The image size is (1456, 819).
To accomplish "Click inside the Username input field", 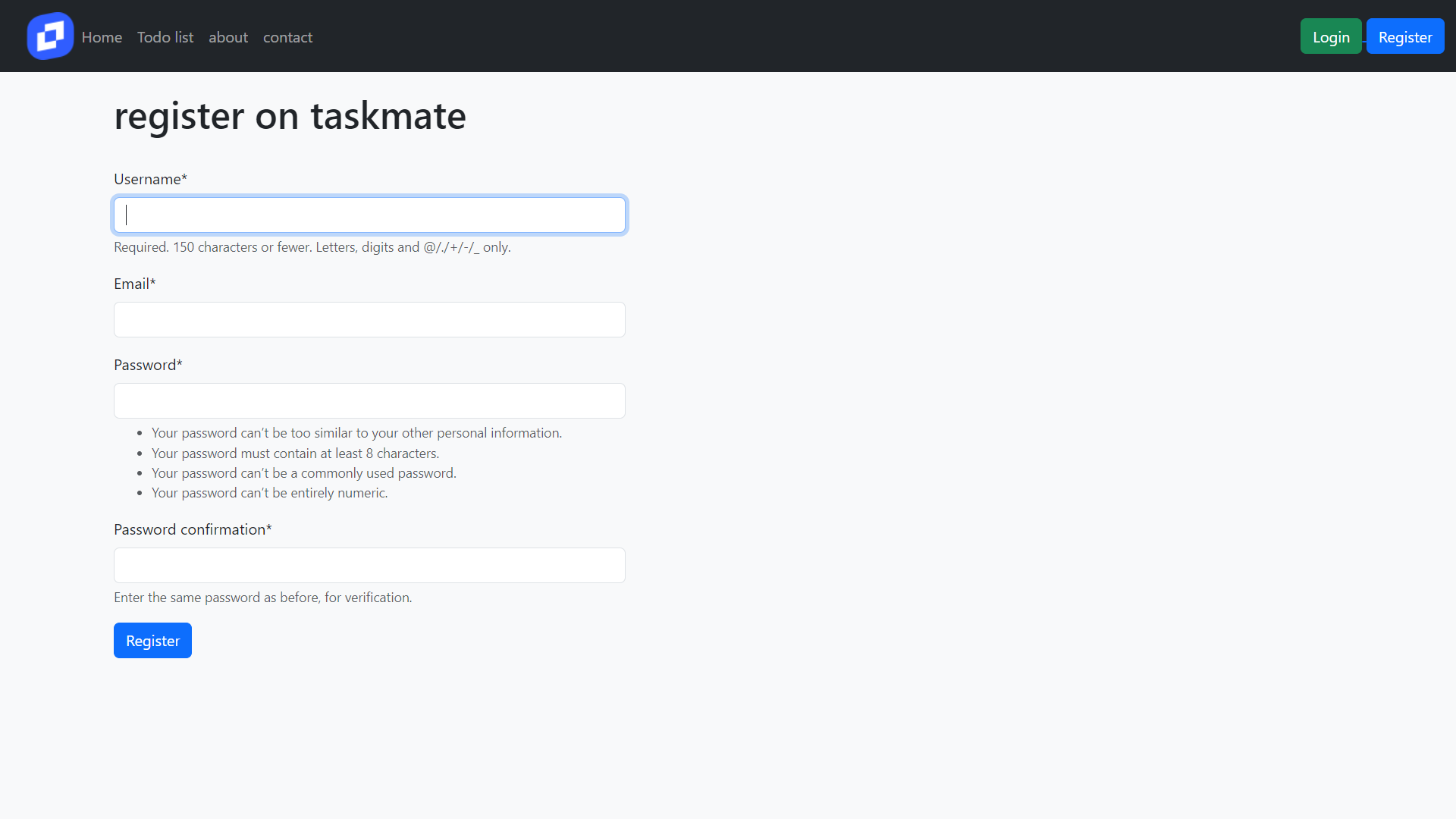I will (369, 215).
